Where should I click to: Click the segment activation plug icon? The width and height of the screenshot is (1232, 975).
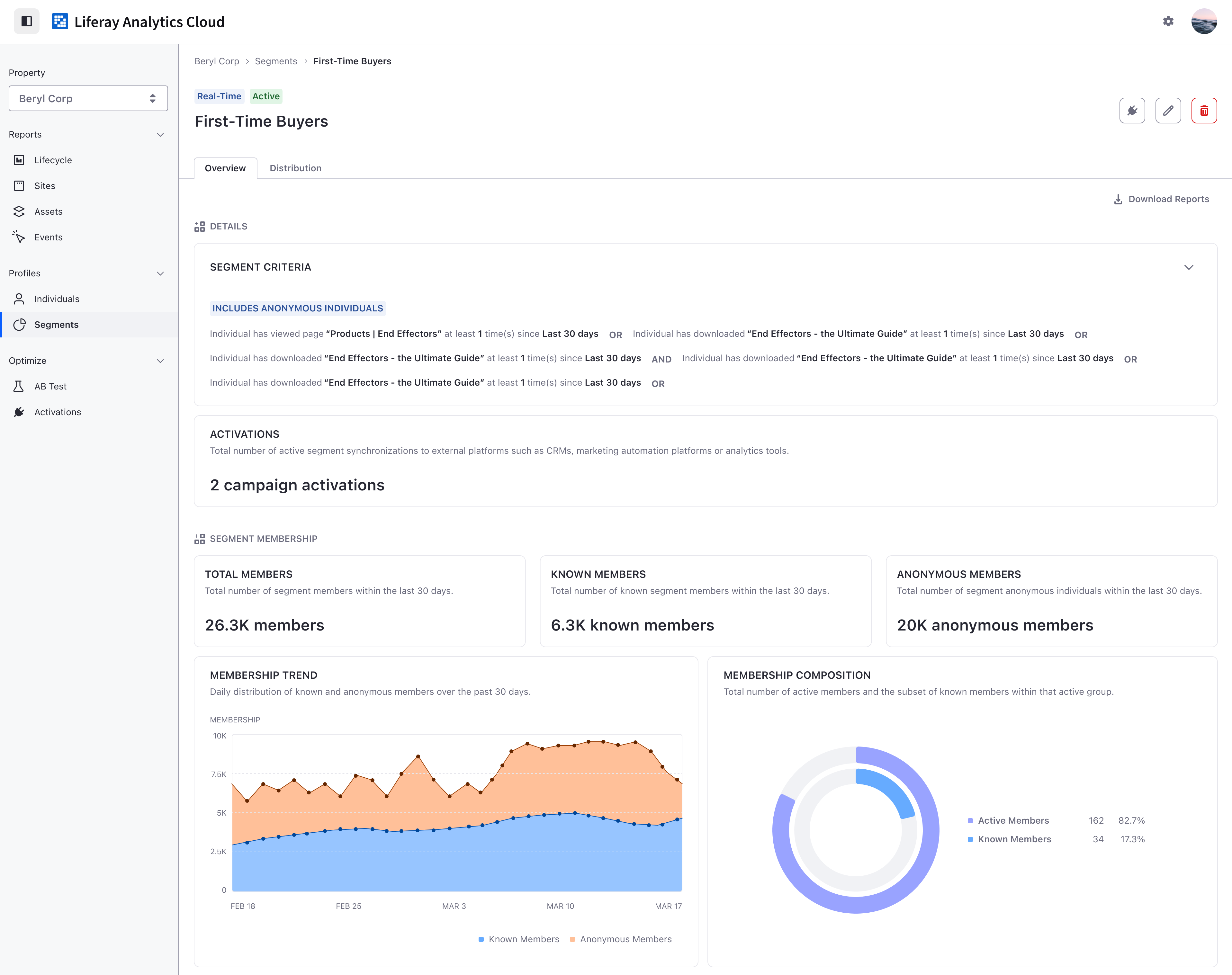click(1131, 111)
